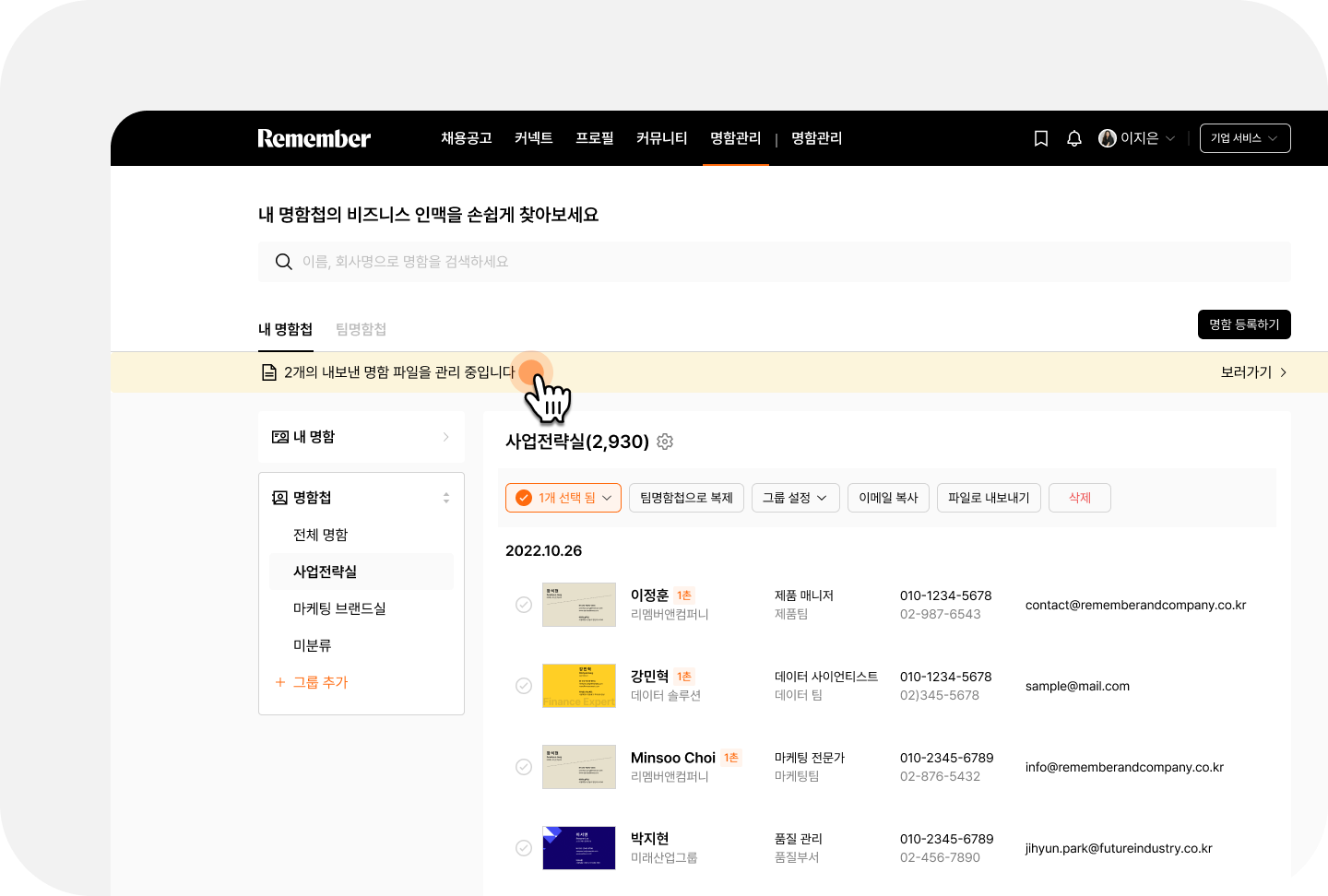Open the 1개 선택 됨 dropdown
This screenshot has height=896, width=1328.
563,498
